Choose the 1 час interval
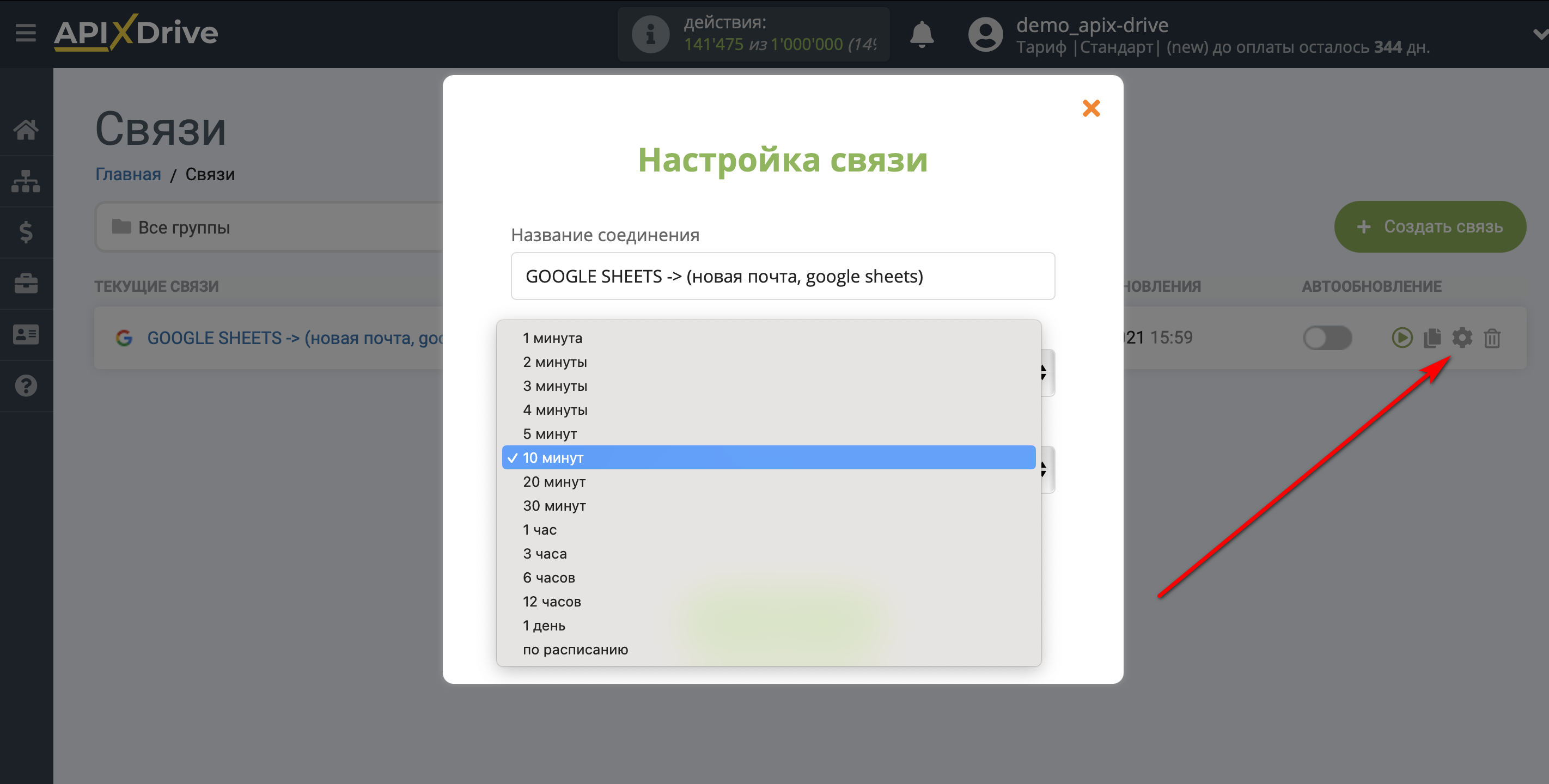This screenshot has width=1549, height=784. point(769,530)
